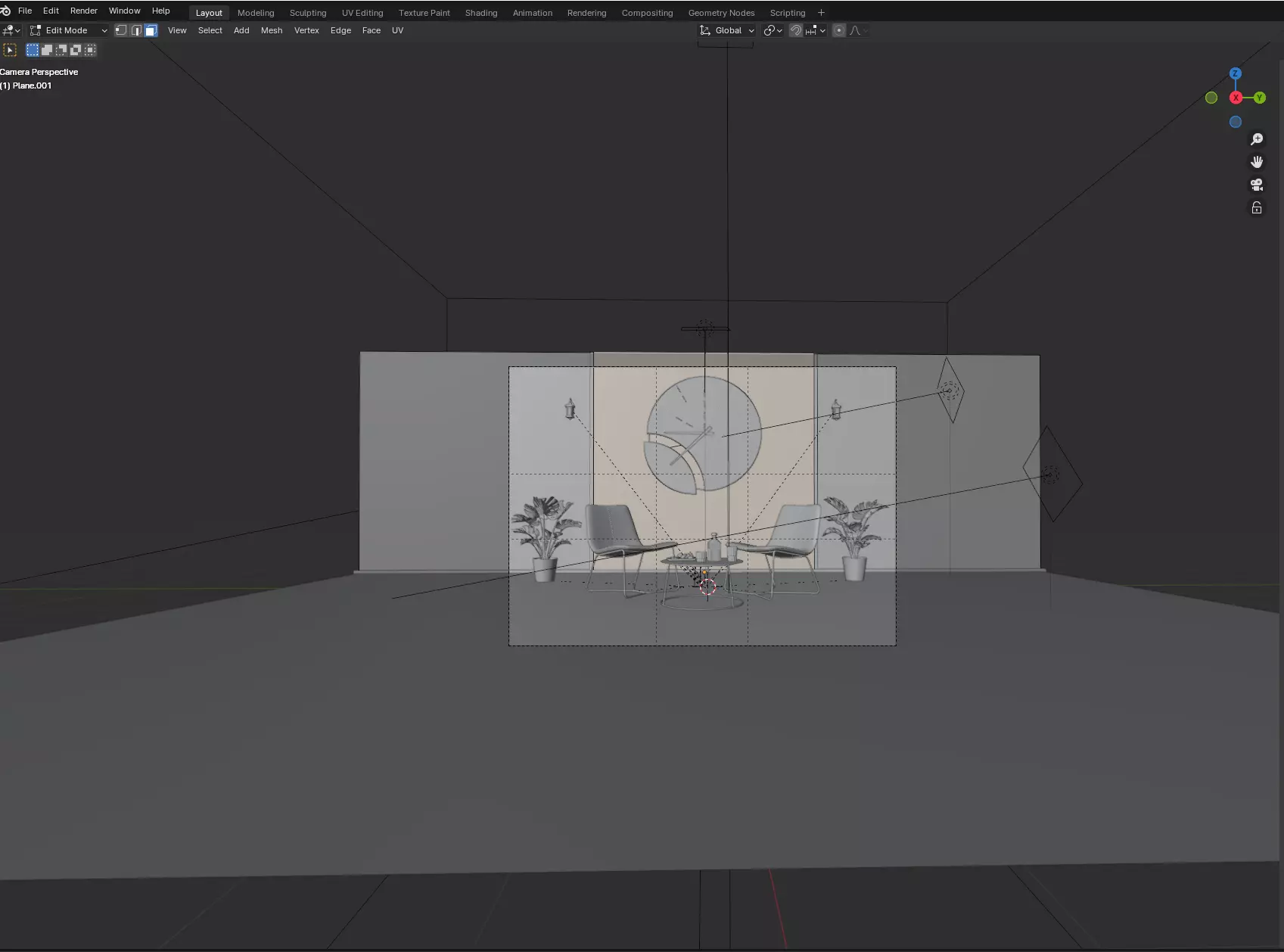Switch to the Geometry Nodes workspace tab
Viewport: 1284px width, 952px height.
tap(722, 13)
